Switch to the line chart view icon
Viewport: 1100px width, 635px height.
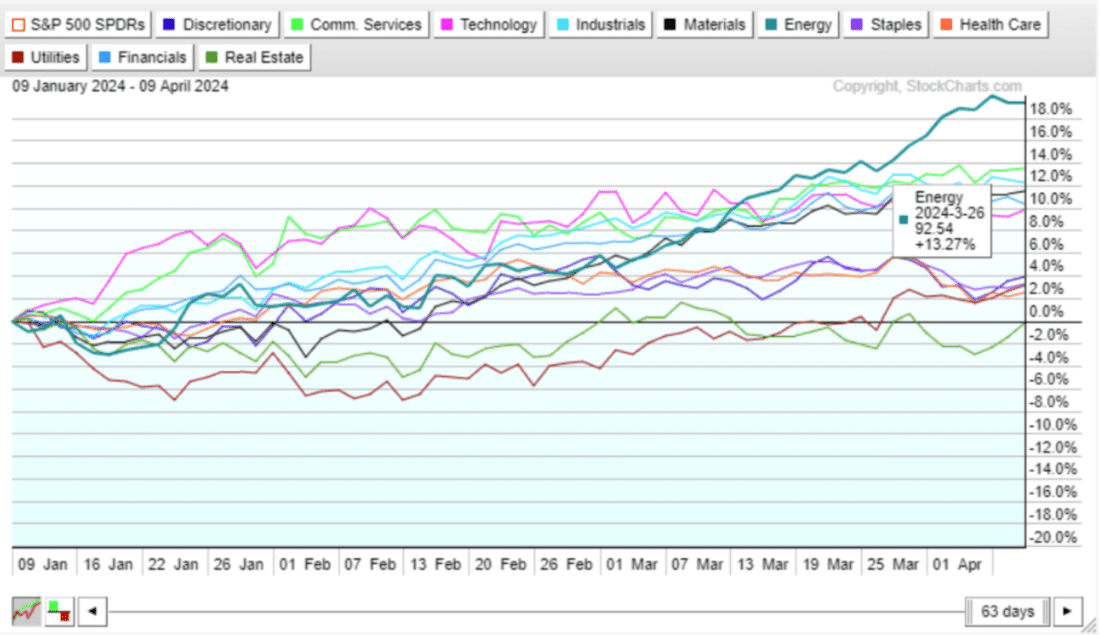click(x=27, y=609)
